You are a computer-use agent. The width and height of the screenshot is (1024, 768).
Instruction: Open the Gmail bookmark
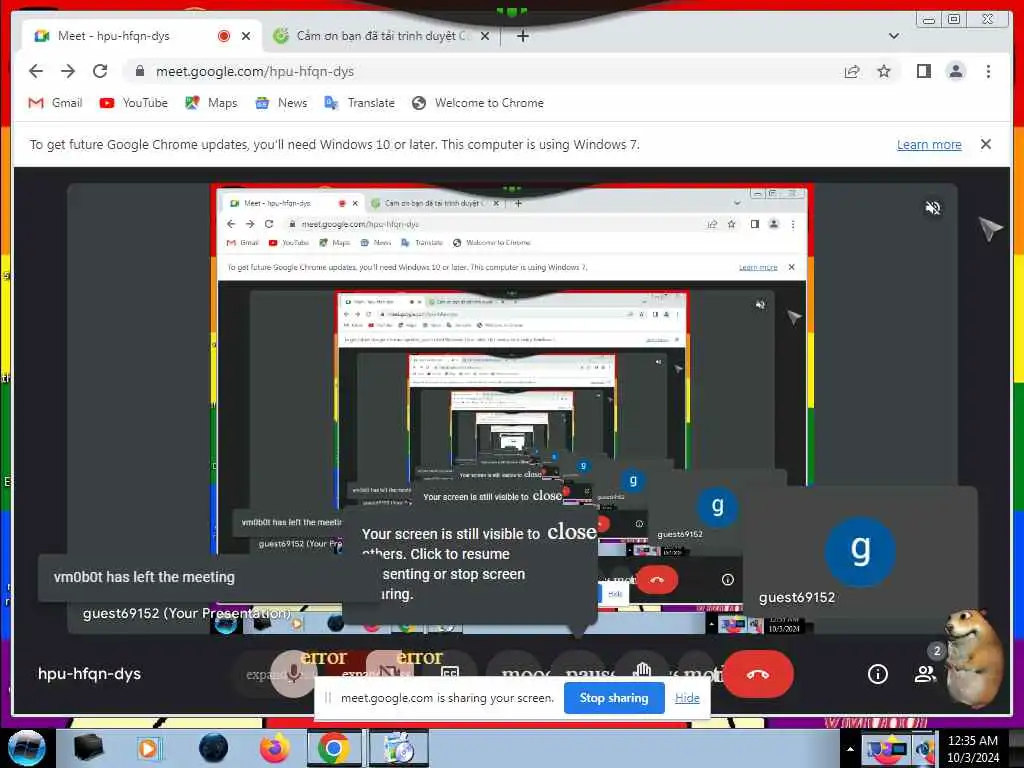pyautogui.click(x=56, y=103)
